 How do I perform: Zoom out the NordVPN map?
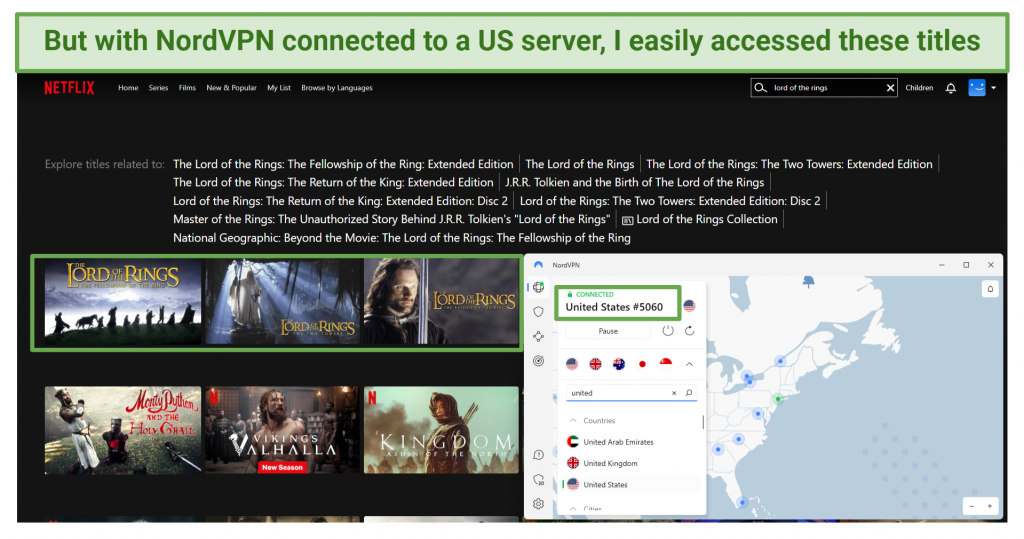click(972, 506)
